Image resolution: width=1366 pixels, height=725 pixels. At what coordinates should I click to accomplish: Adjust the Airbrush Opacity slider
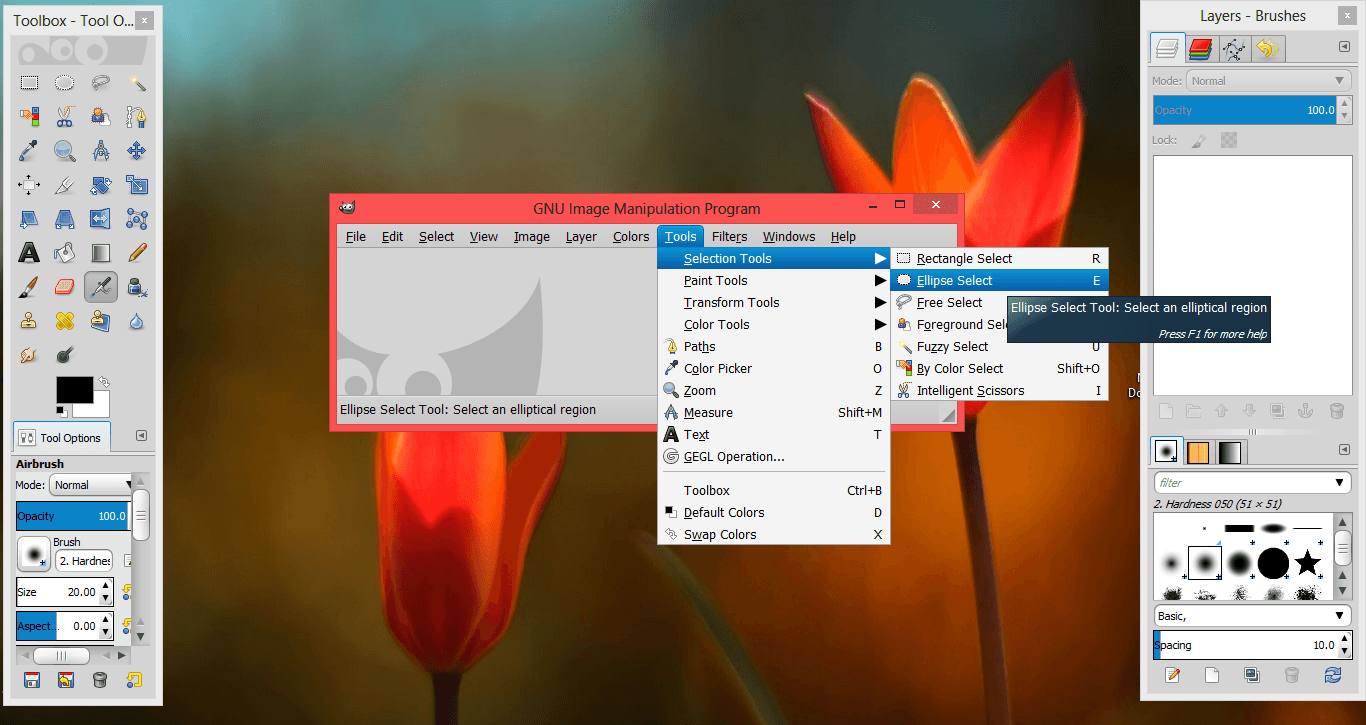72,516
